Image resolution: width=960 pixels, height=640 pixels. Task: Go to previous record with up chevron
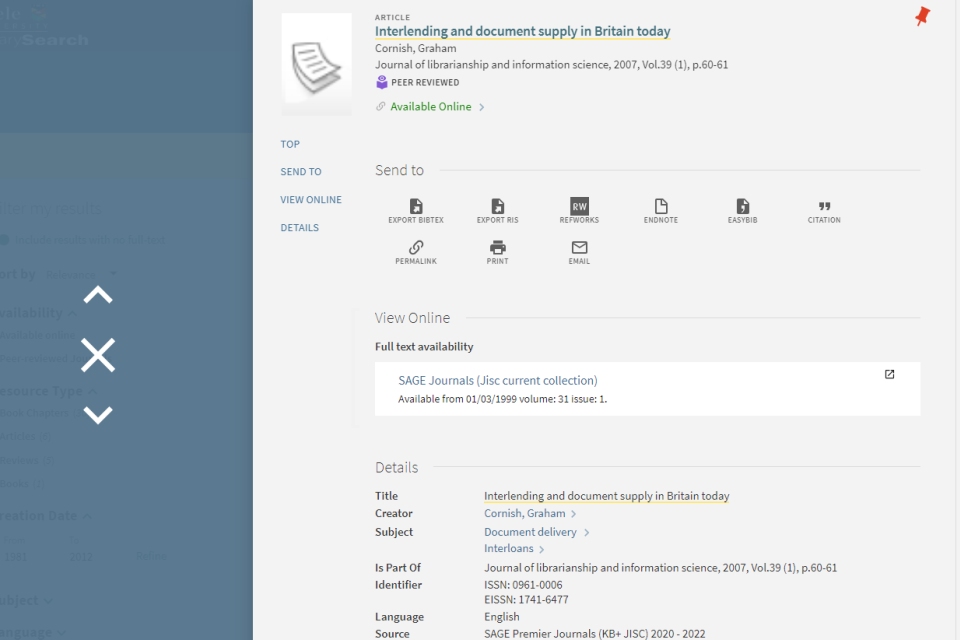point(98,295)
